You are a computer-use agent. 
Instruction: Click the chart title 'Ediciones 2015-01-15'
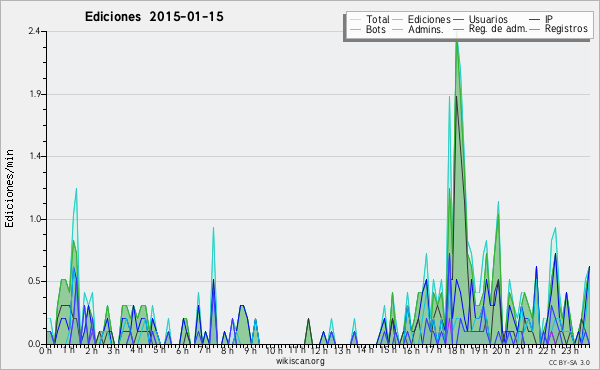[x=154, y=17]
